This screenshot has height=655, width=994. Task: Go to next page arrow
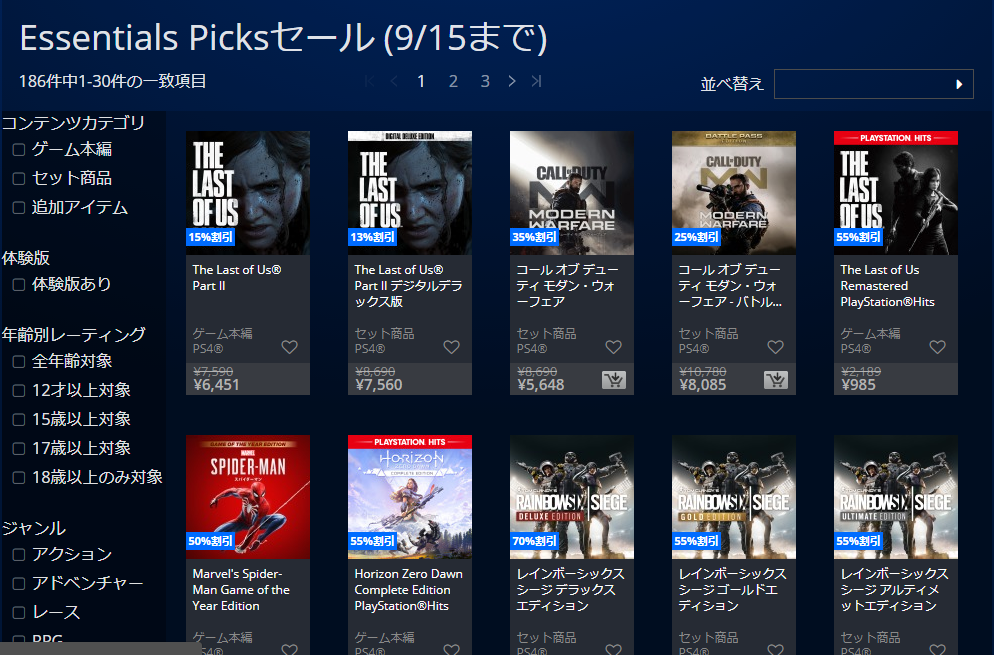pos(512,81)
